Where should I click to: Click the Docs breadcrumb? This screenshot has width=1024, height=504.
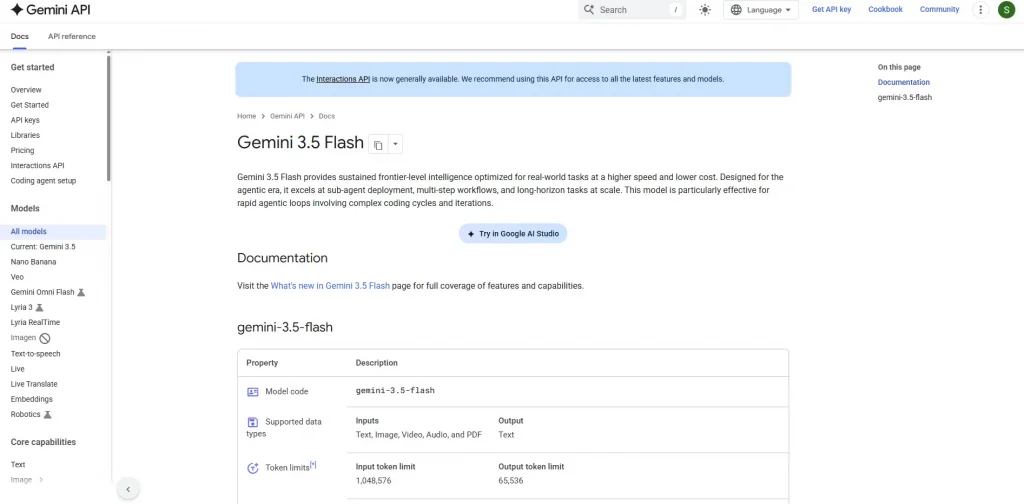(x=327, y=116)
